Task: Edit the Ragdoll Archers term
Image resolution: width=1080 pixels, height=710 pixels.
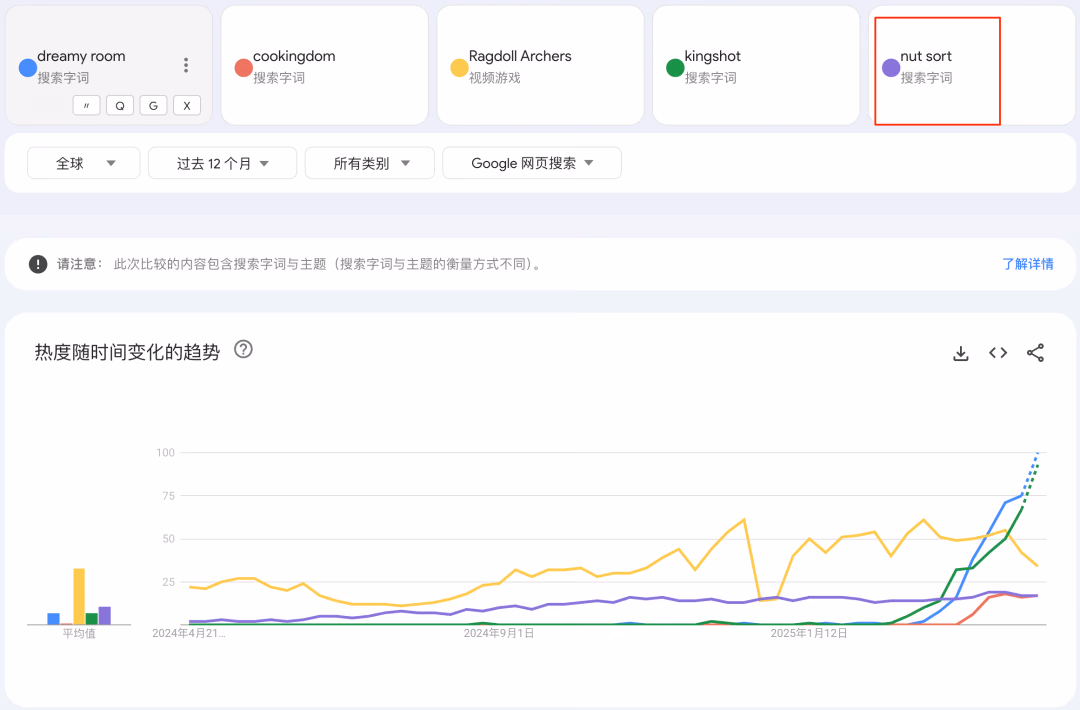Action: point(520,56)
